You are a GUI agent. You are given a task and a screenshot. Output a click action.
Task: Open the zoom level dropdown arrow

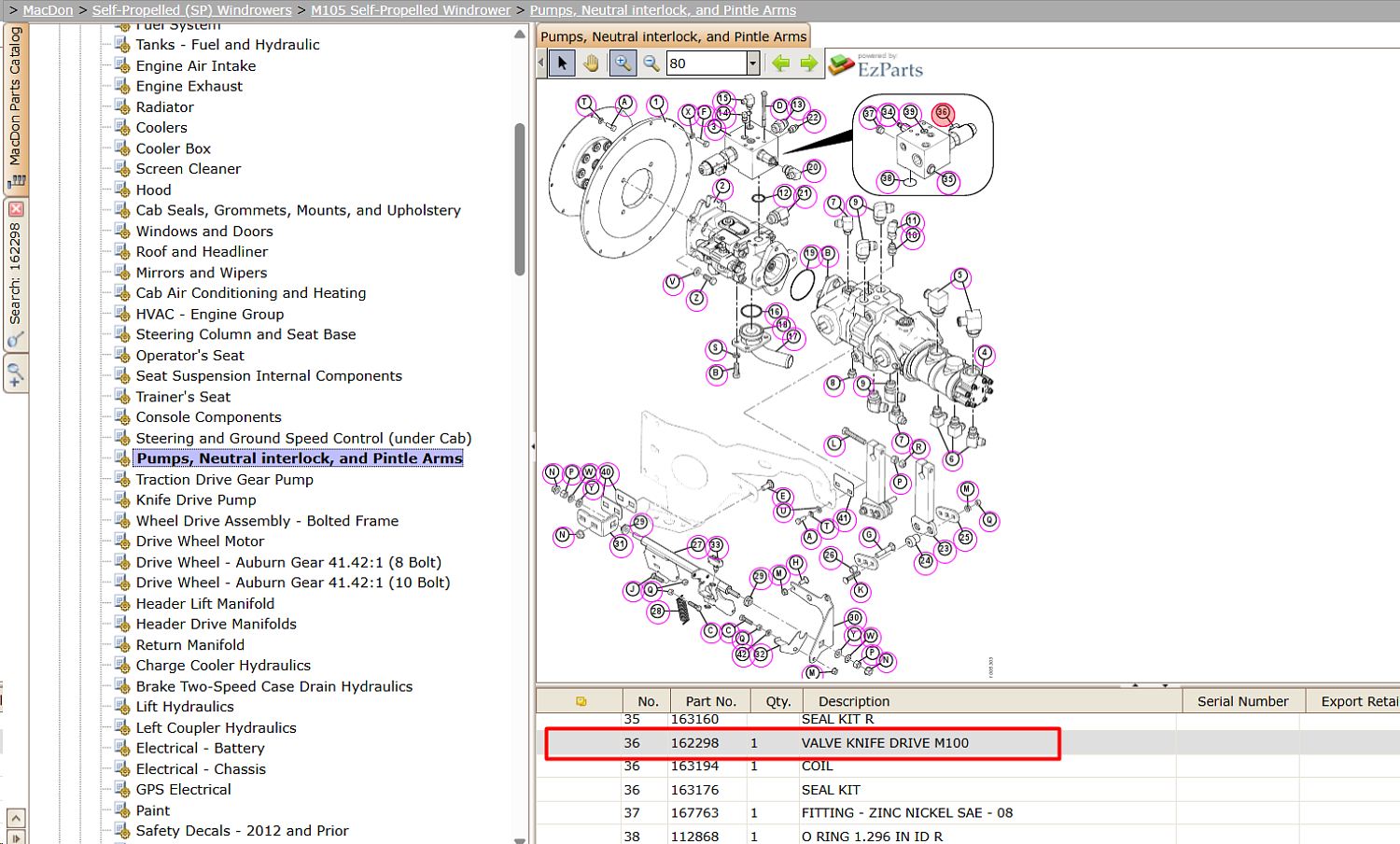coord(753,63)
